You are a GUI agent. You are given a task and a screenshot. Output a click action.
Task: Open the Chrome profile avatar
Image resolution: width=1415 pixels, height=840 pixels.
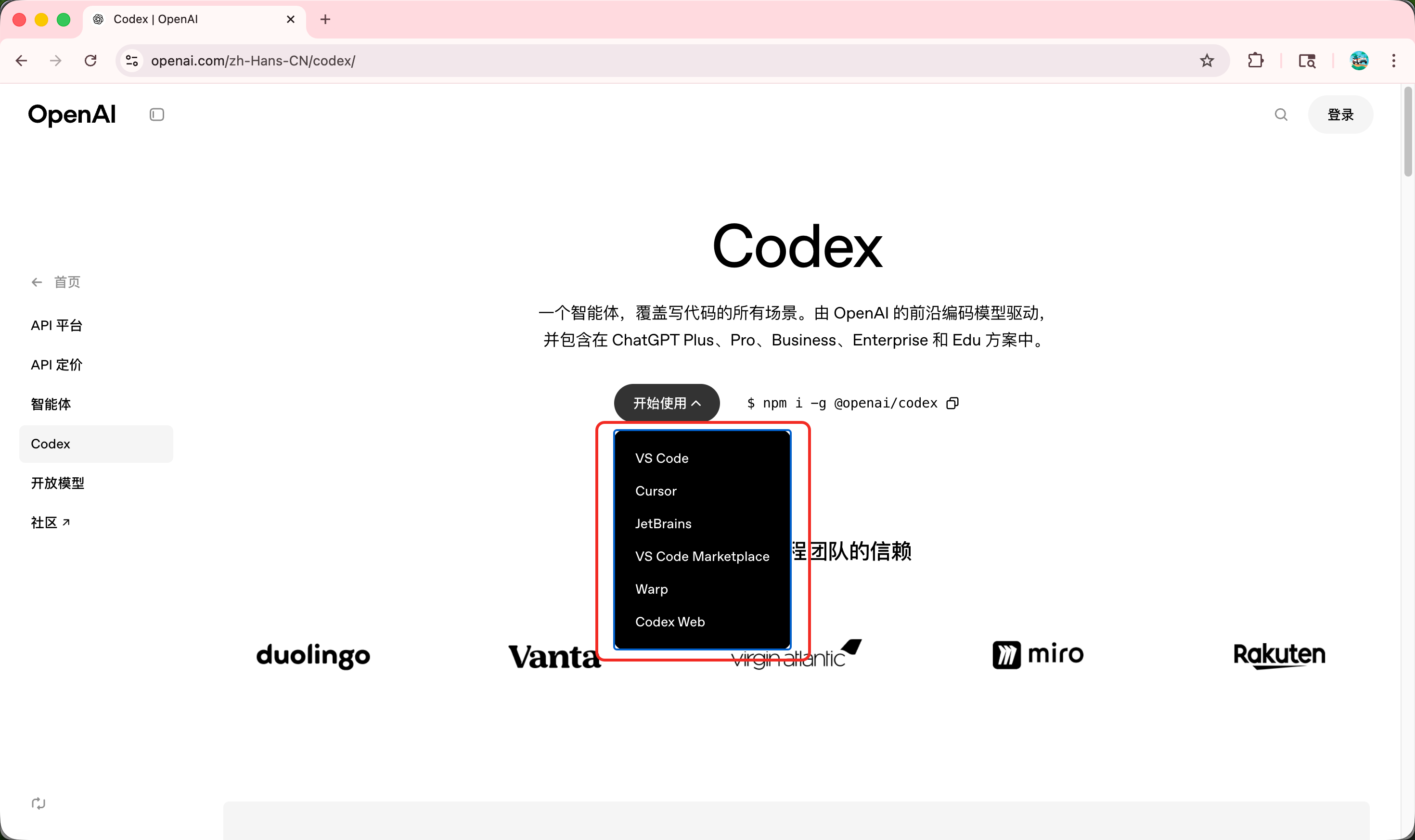1359,61
